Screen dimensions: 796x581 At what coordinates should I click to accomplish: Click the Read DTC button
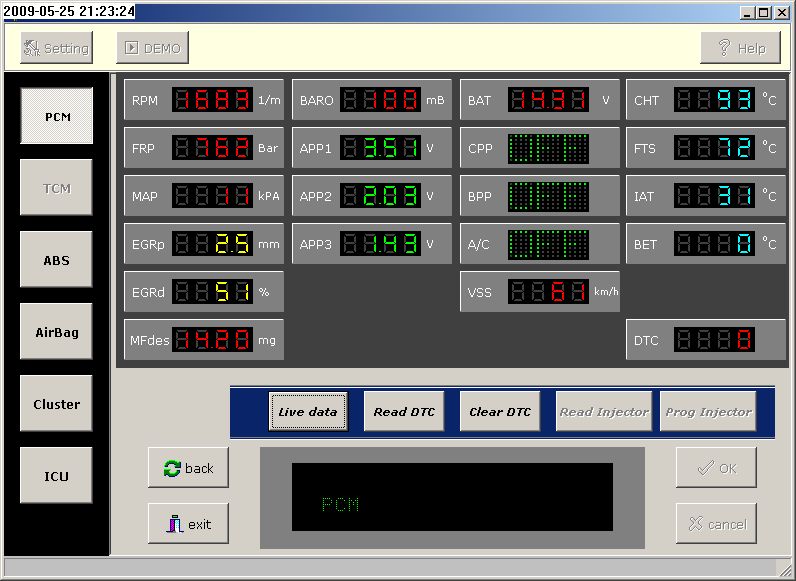point(404,411)
